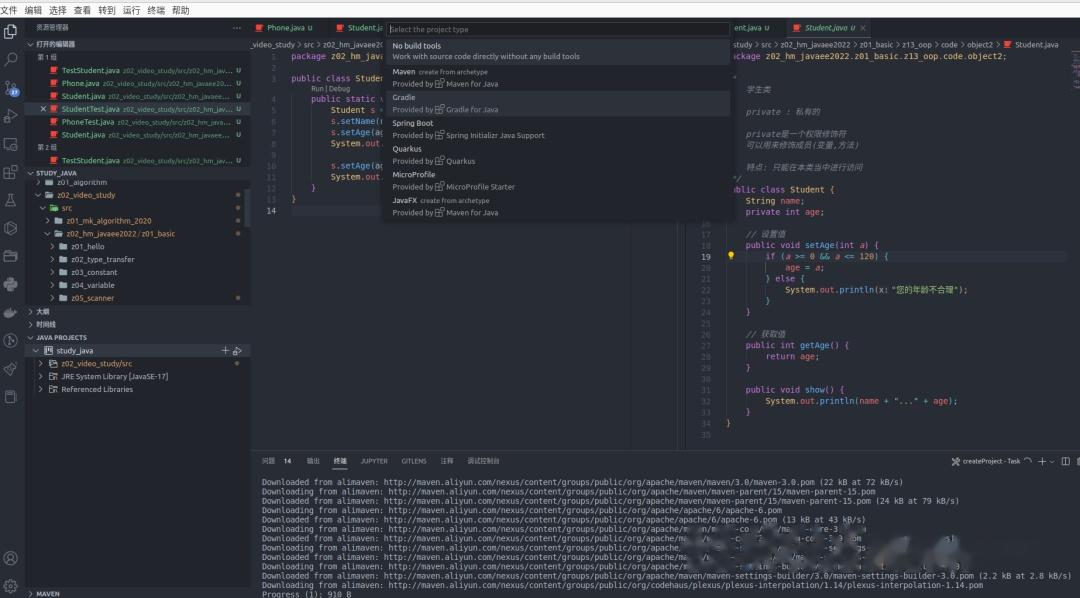This screenshot has width=1080, height=598.
Task: Open terminal launch profile dropdown arrow
Action: 1052,462
